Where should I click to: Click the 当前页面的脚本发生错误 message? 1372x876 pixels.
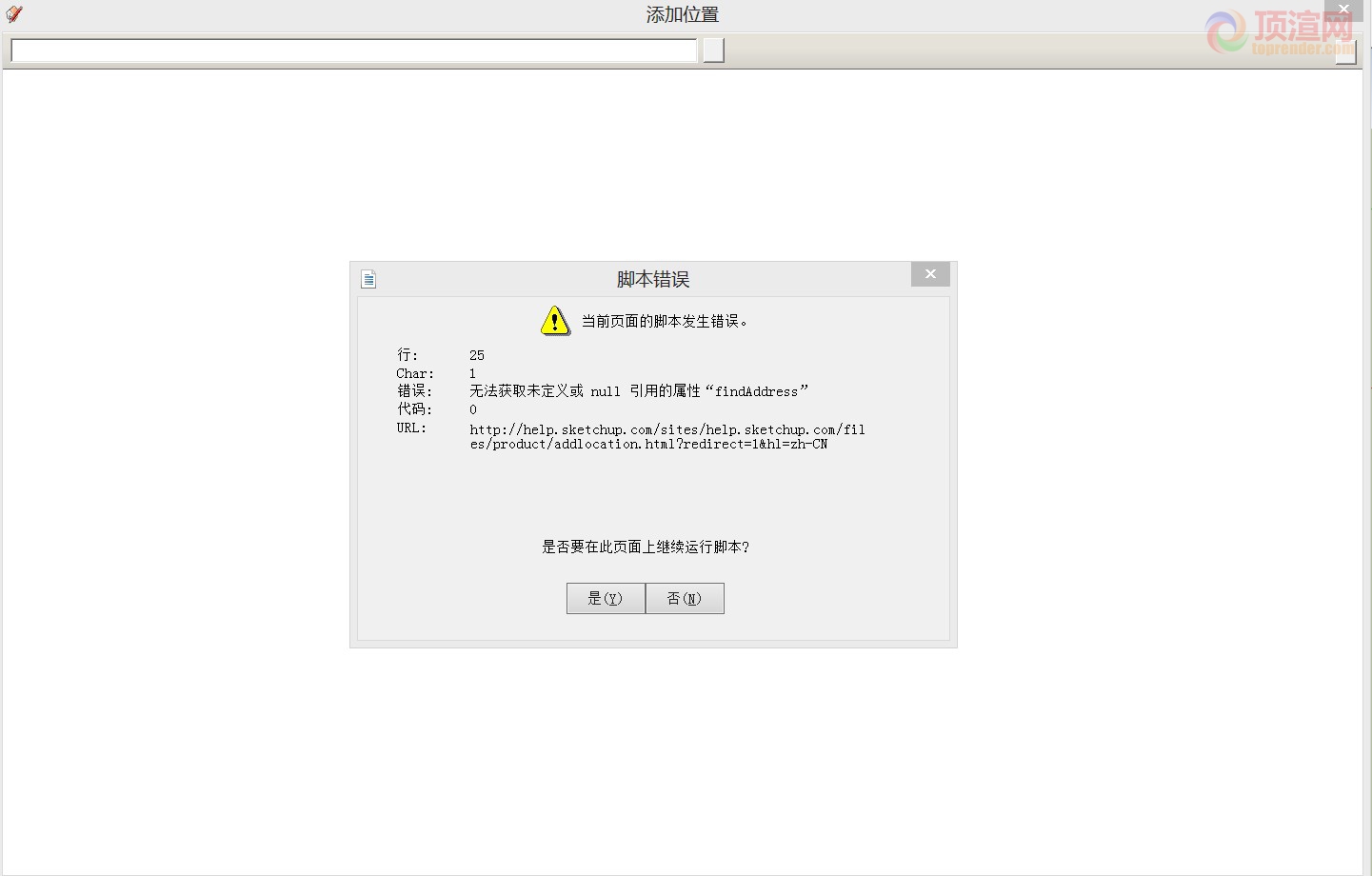665,321
